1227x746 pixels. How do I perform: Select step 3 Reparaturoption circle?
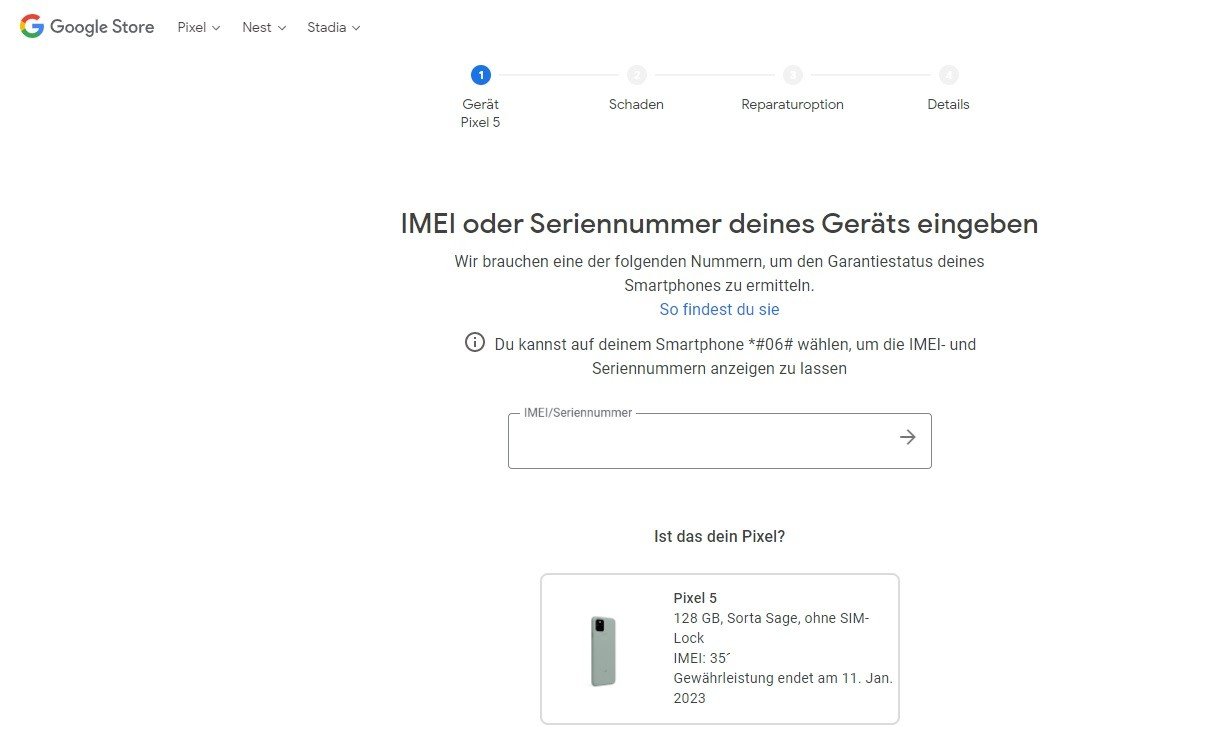[793, 75]
